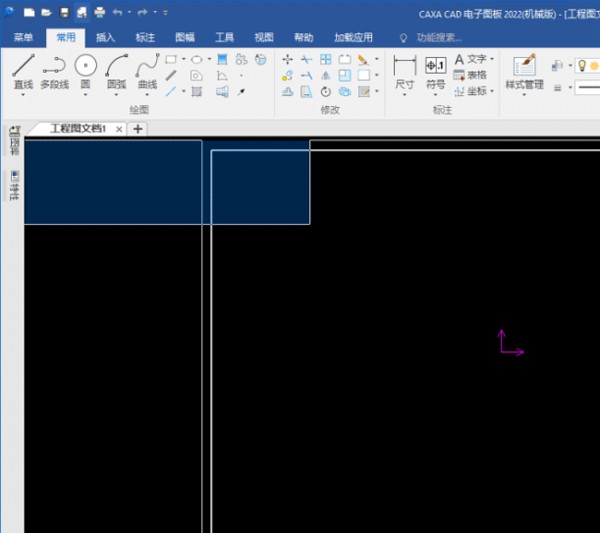This screenshot has width=600, height=533.
Task: Select the 曲线 spline curve tool
Action: [147, 72]
